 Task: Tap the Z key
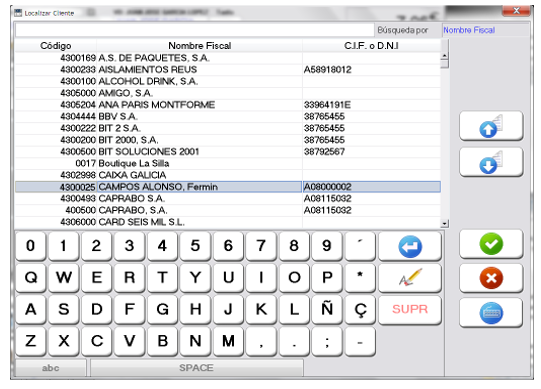pyautogui.click(x=30, y=341)
